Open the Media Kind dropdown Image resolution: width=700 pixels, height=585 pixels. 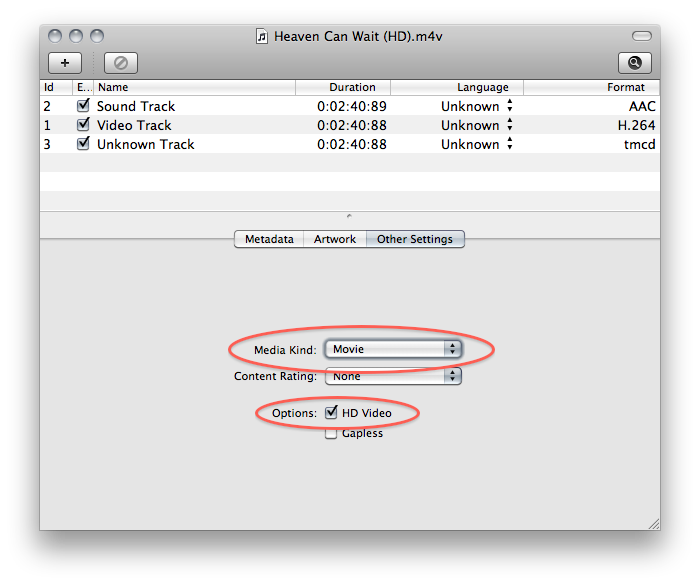(x=392, y=349)
